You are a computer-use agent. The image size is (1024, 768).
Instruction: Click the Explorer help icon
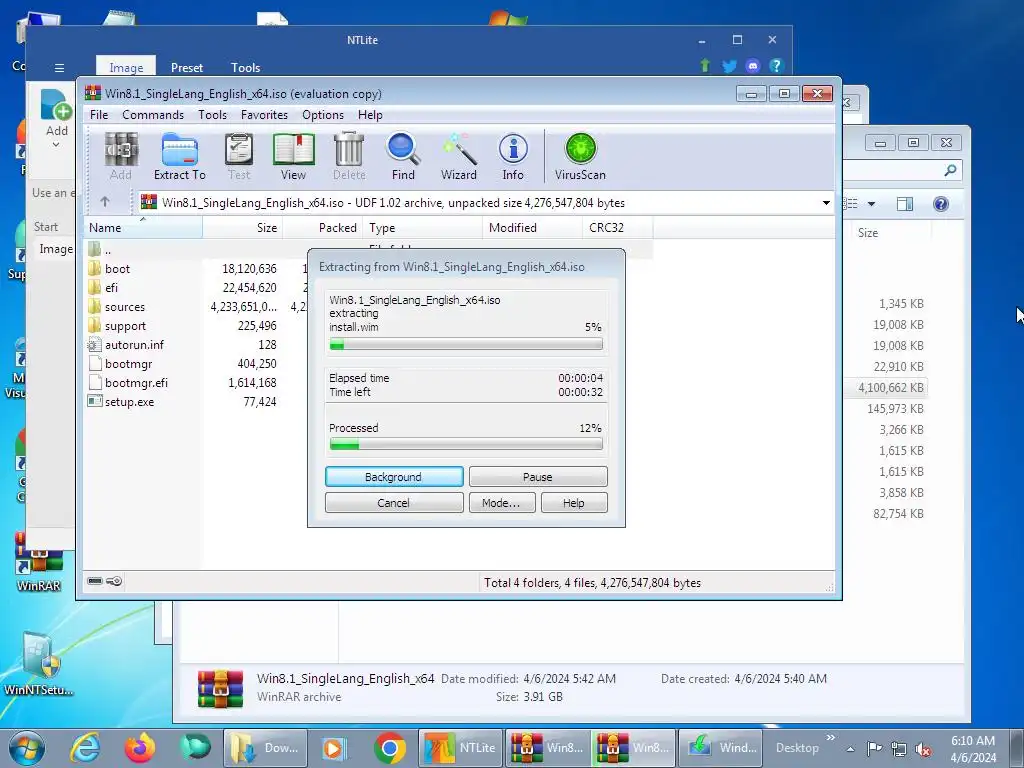940,204
